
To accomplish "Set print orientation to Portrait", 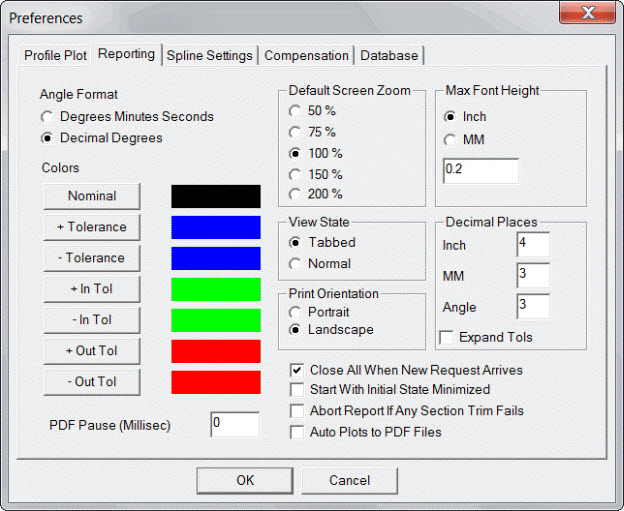I will (x=295, y=312).
